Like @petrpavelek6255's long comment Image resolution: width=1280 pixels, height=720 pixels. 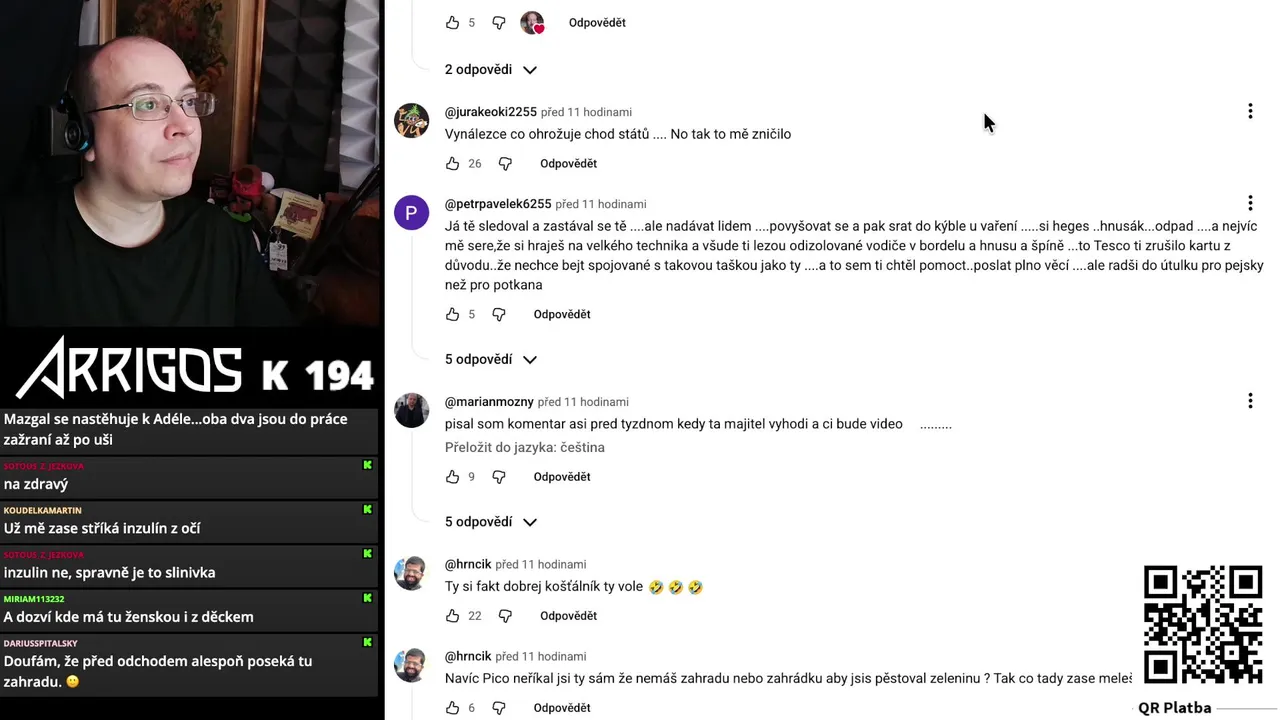(x=452, y=314)
